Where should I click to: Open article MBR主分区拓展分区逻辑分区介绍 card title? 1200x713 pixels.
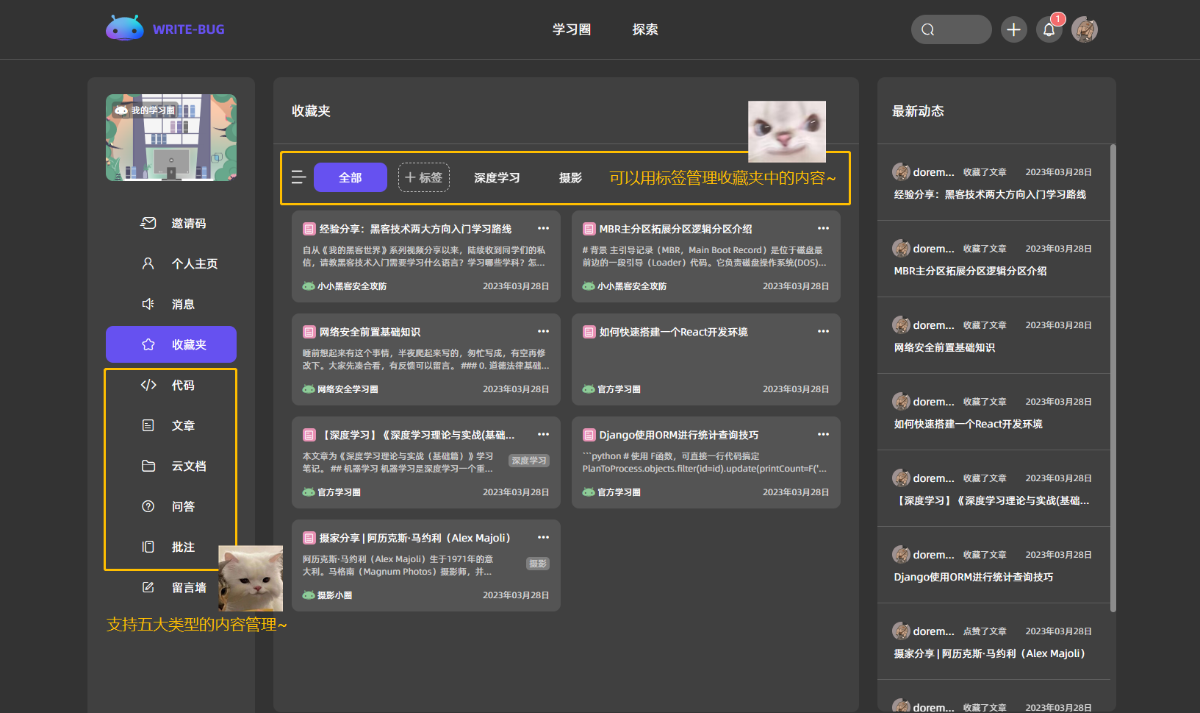click(675, 229)
